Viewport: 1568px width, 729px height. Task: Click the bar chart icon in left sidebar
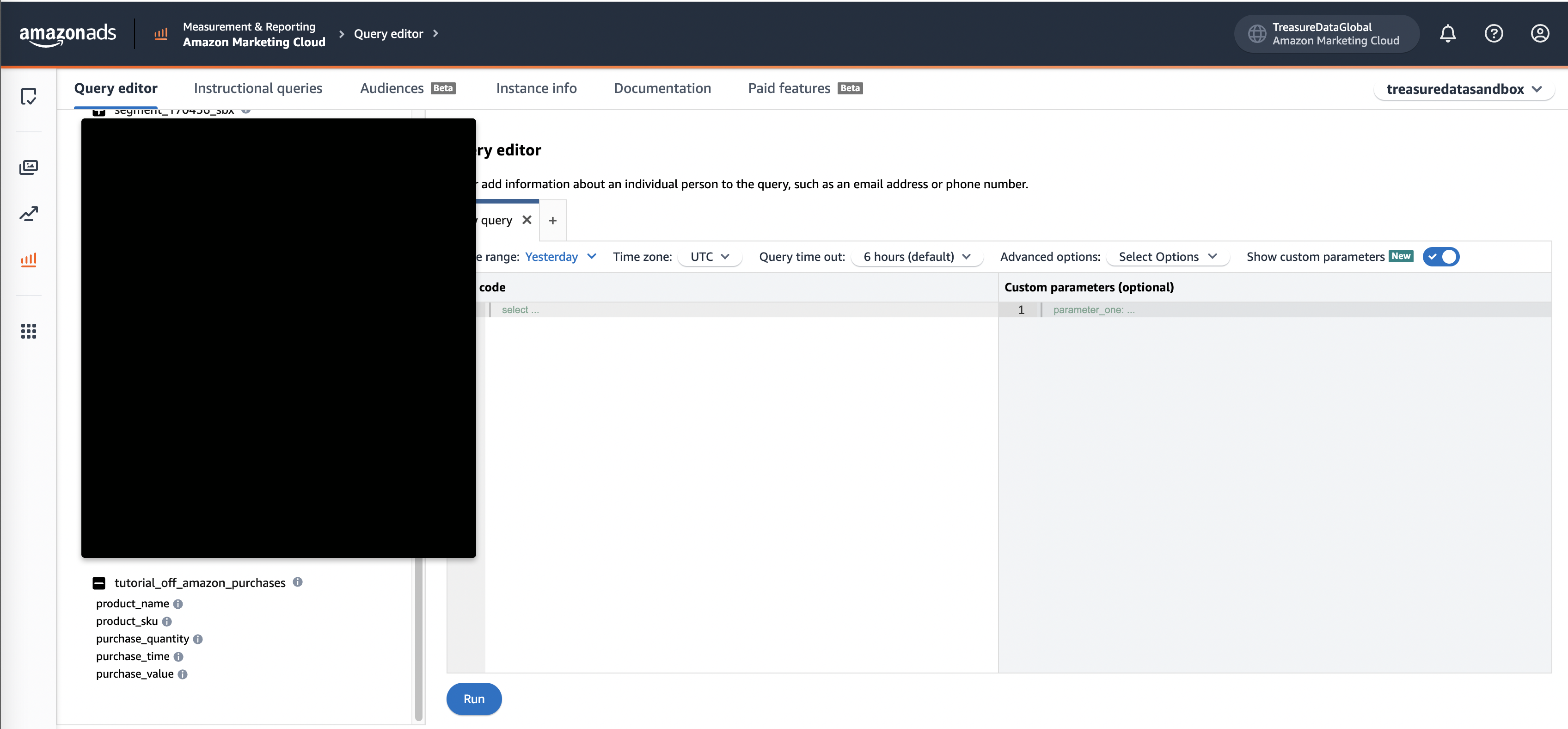[29, 260]
